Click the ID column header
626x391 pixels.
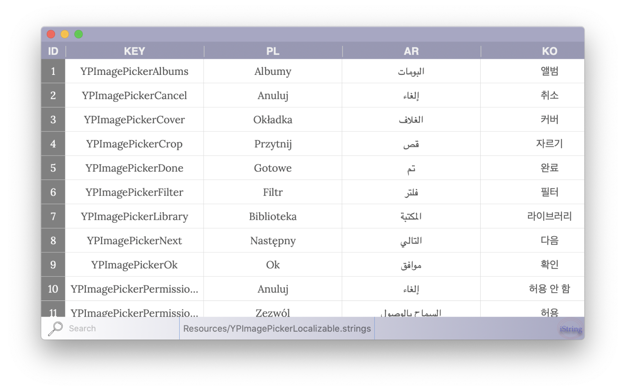coord(53,51)
